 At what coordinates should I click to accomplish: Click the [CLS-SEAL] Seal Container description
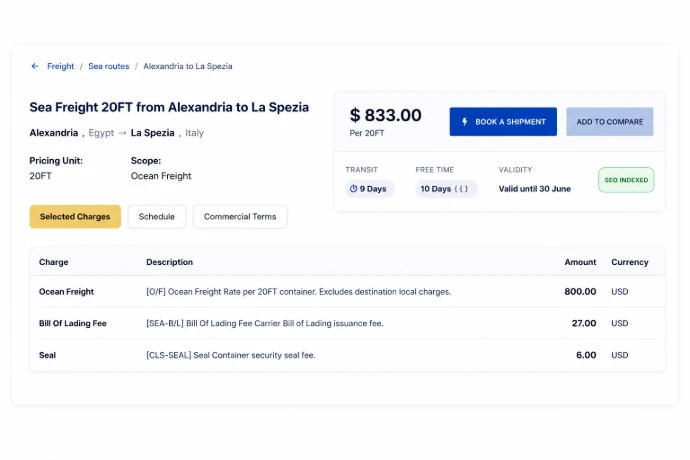[231, 355]
